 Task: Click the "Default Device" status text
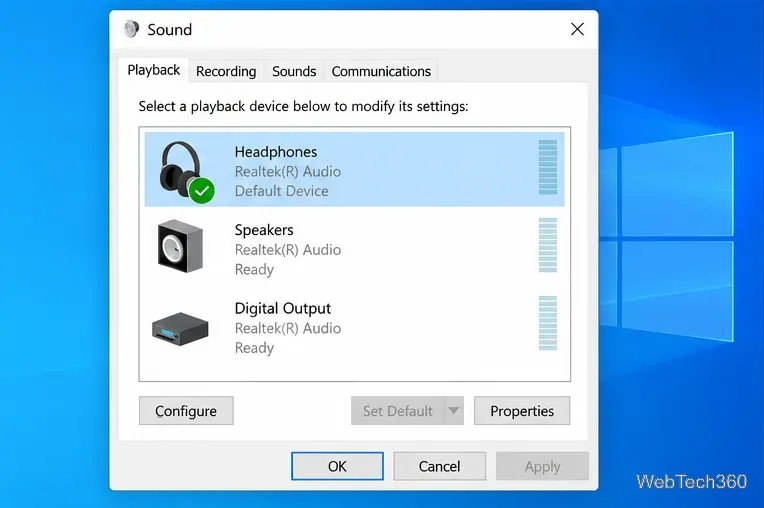point(282,191)
